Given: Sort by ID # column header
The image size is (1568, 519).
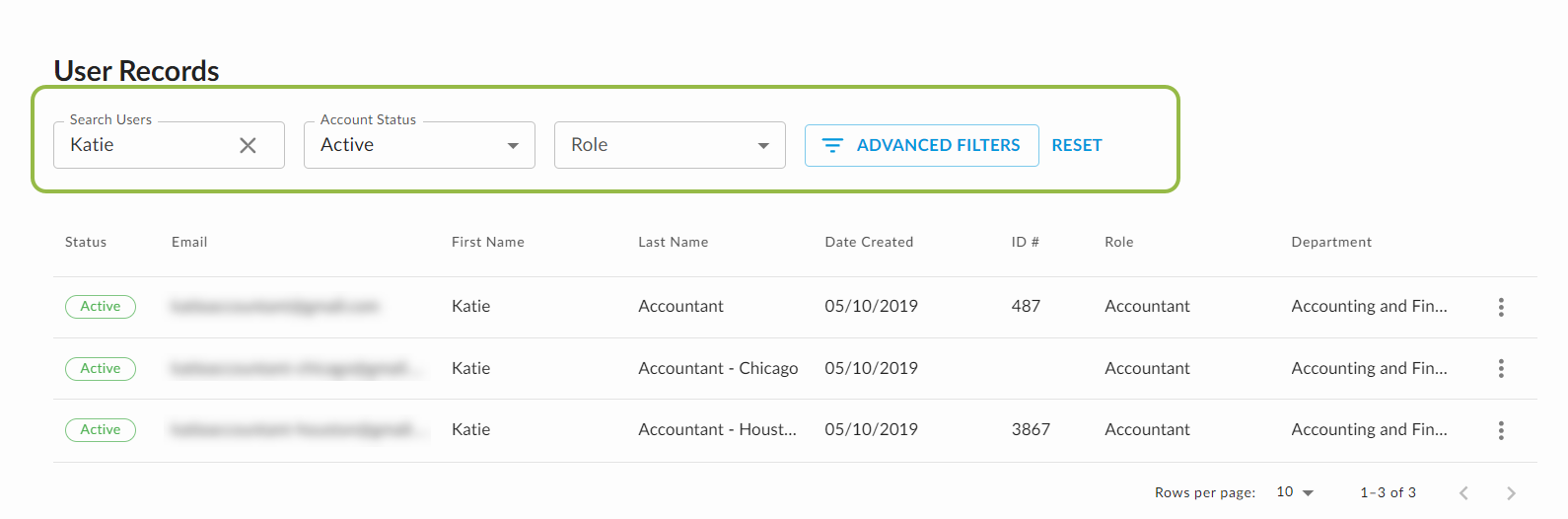Looking at the screenshot, I should [1025, 242].
